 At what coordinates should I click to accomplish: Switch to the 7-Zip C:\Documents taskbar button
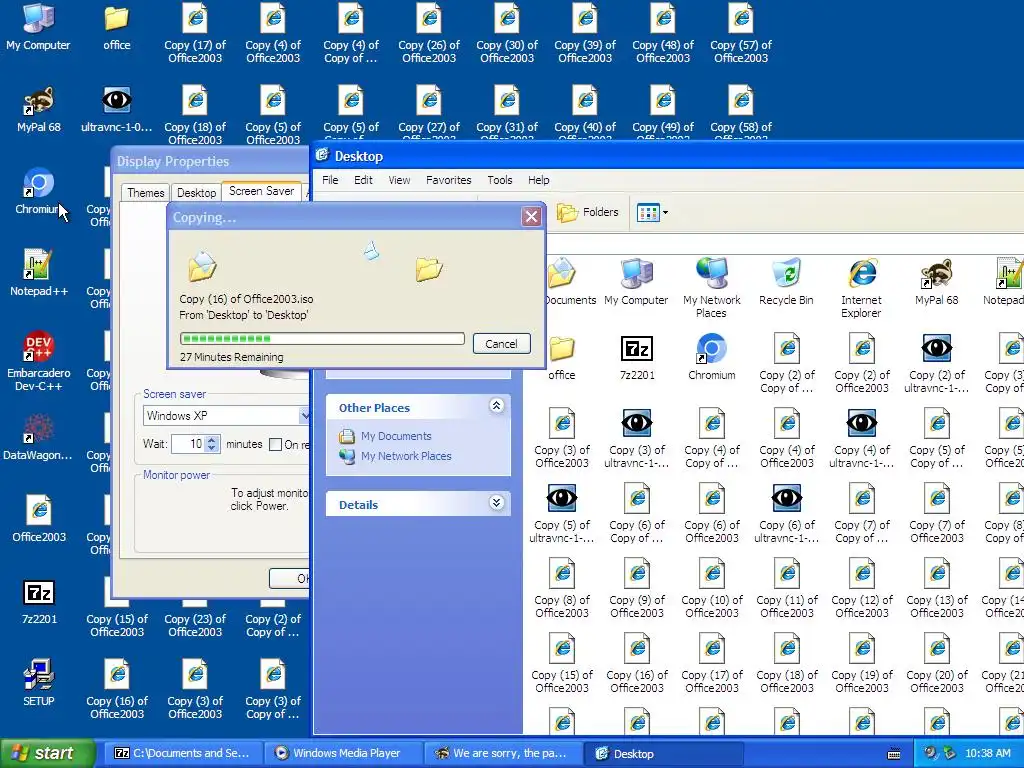[183, 753]
